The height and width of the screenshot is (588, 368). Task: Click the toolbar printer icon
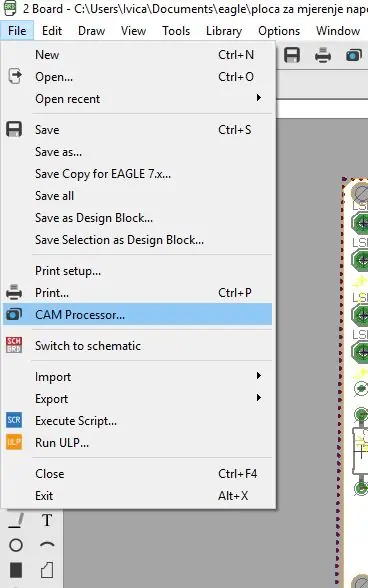[323, 56]
